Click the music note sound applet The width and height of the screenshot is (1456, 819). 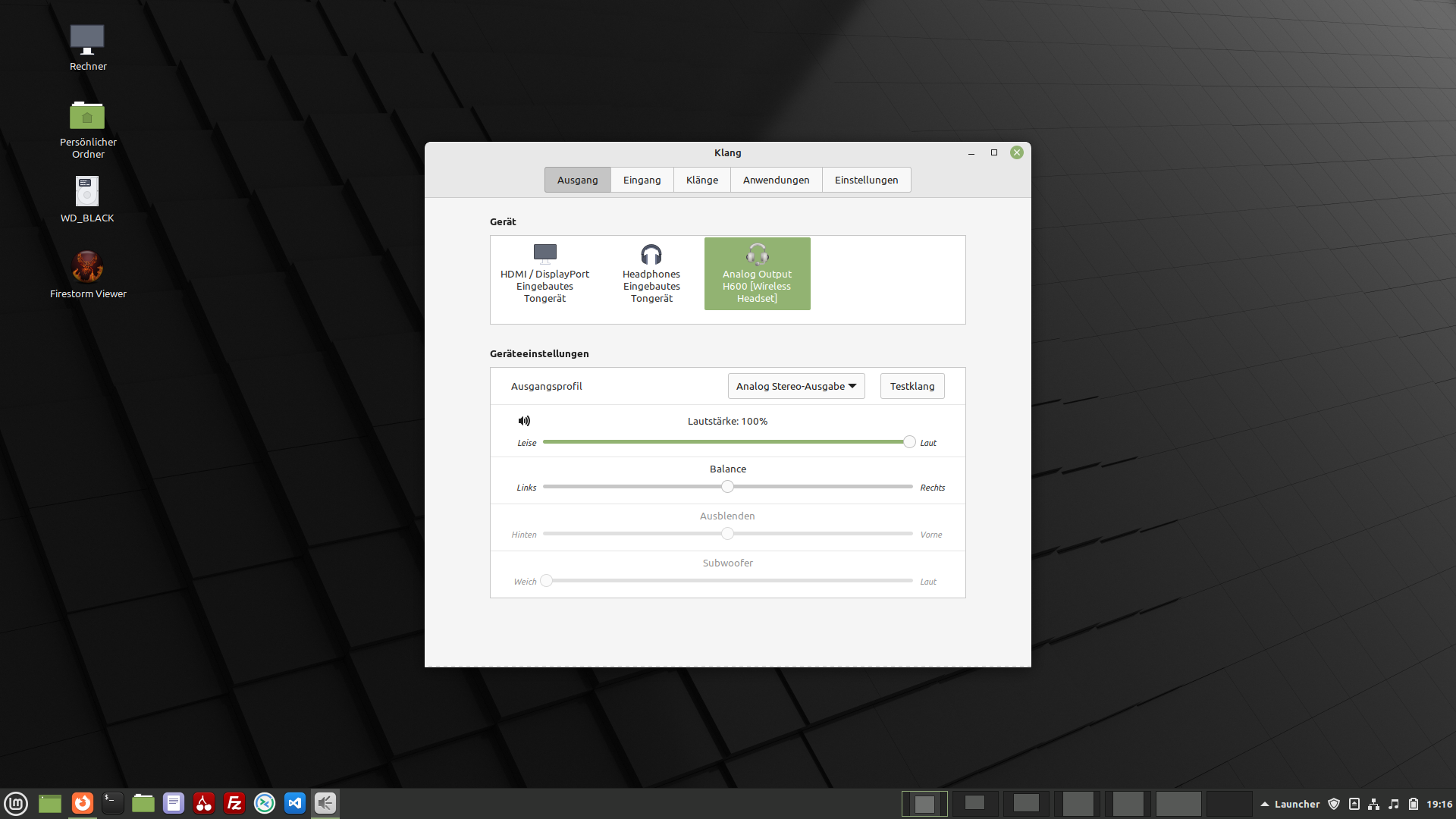click(x=1393, y=804)
